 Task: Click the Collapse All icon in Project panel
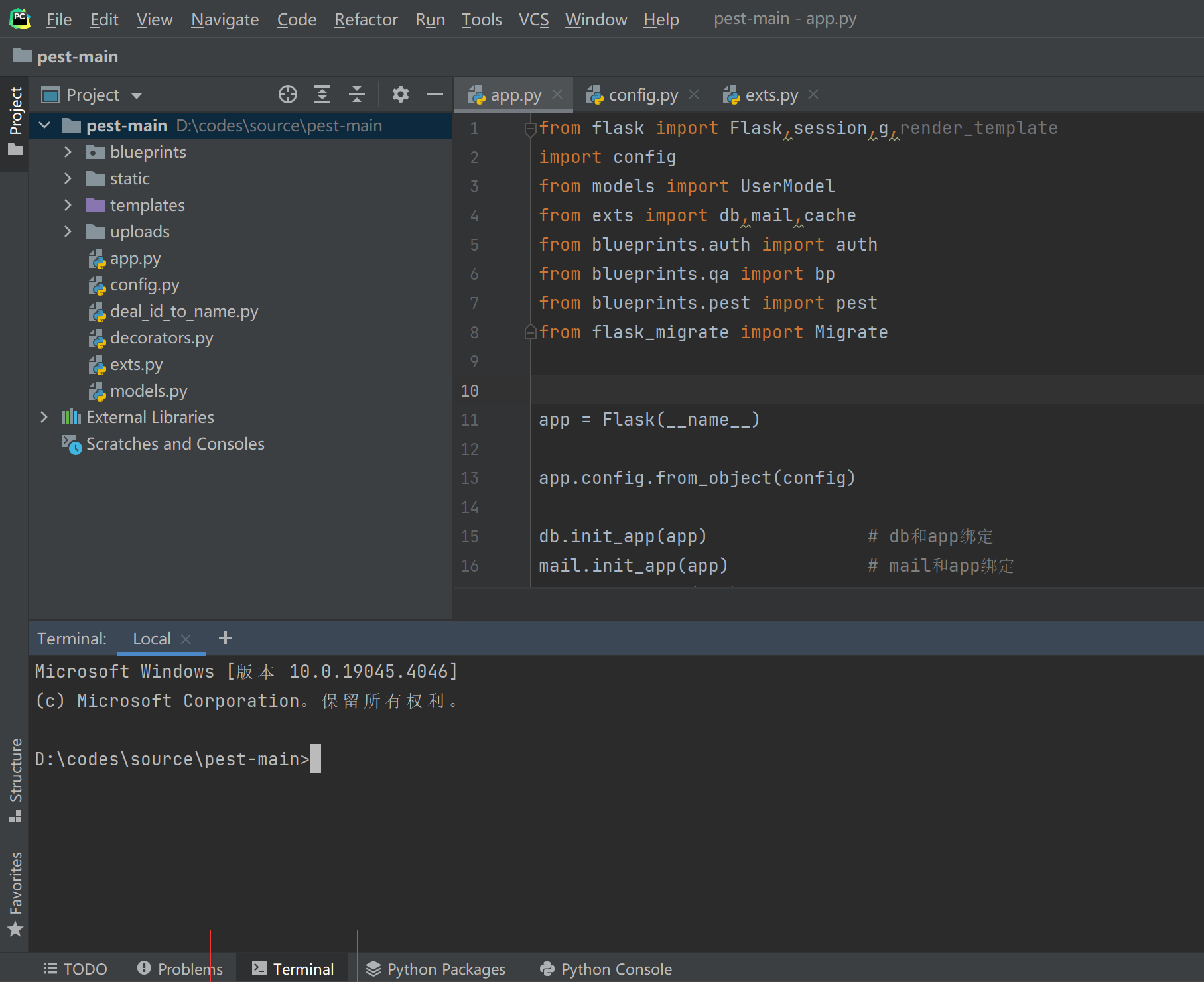357,95
